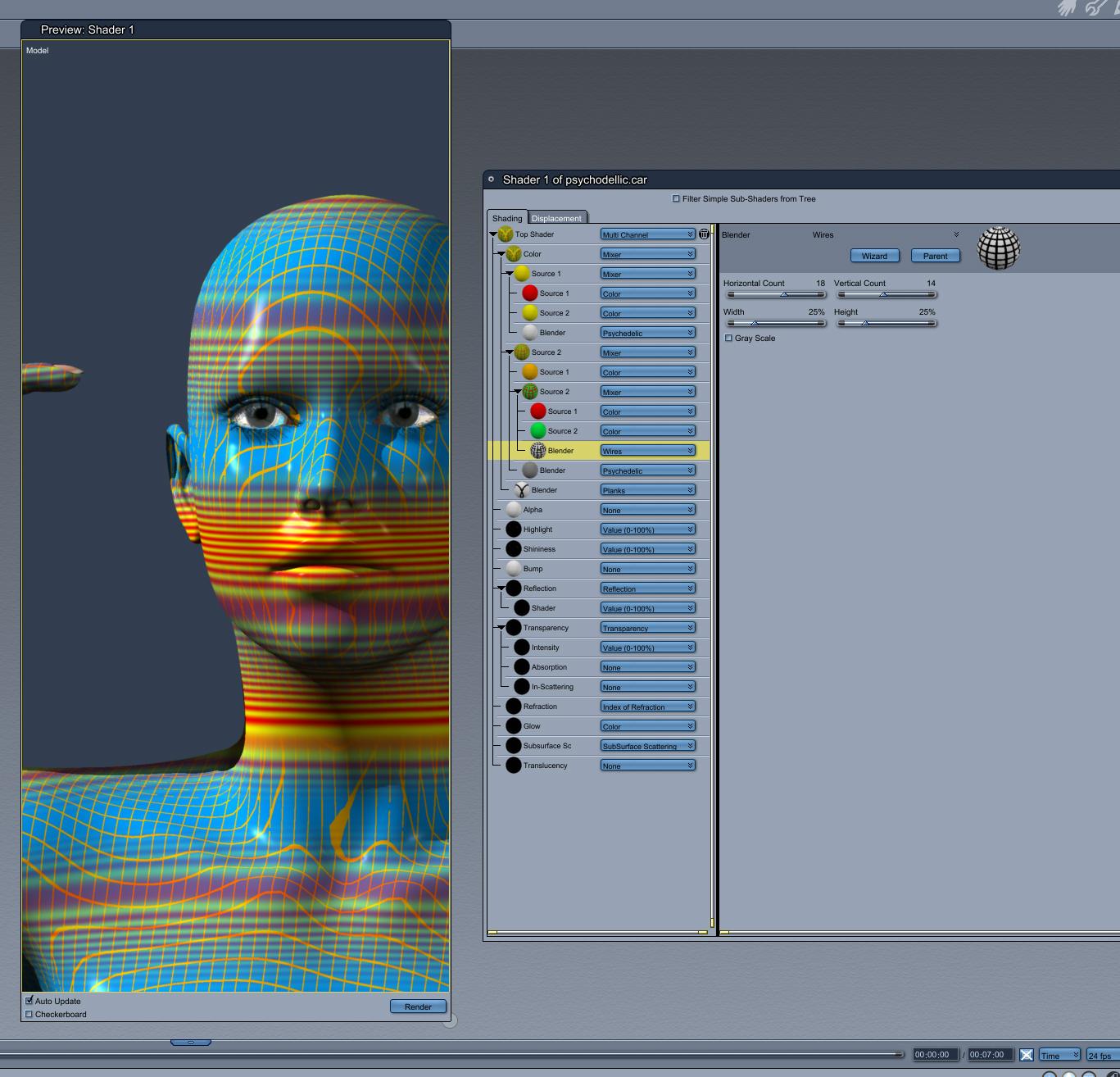This screenshot has height=1077, width=1120.
Task: Click the Wires shader preview sphere
Action: [999, 248]
